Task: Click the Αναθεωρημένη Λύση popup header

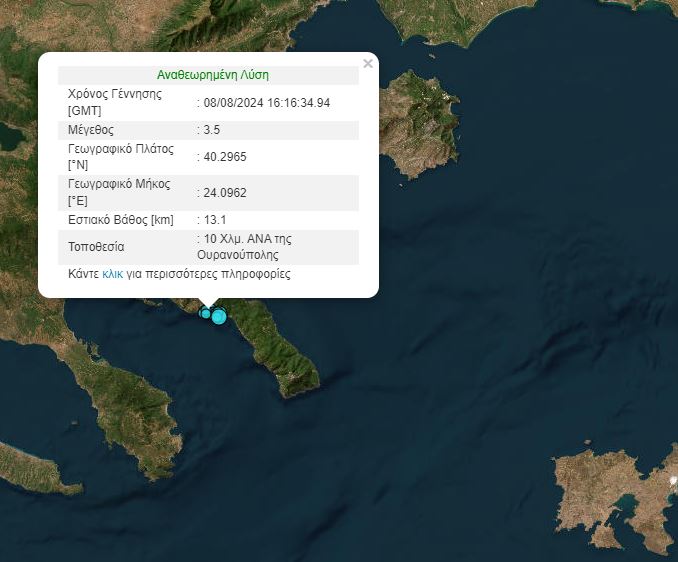Action: [213, 75]
